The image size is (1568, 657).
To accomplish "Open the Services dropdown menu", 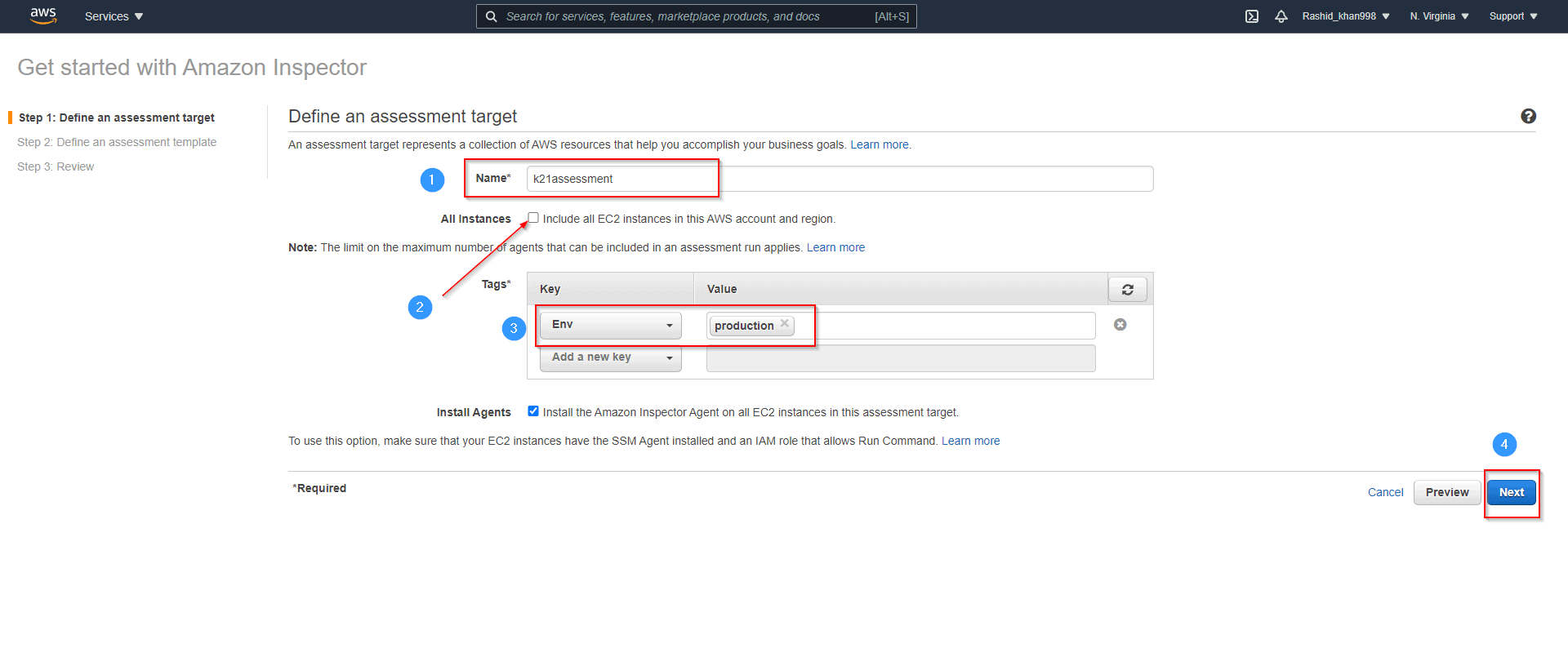I will point(114,16).
